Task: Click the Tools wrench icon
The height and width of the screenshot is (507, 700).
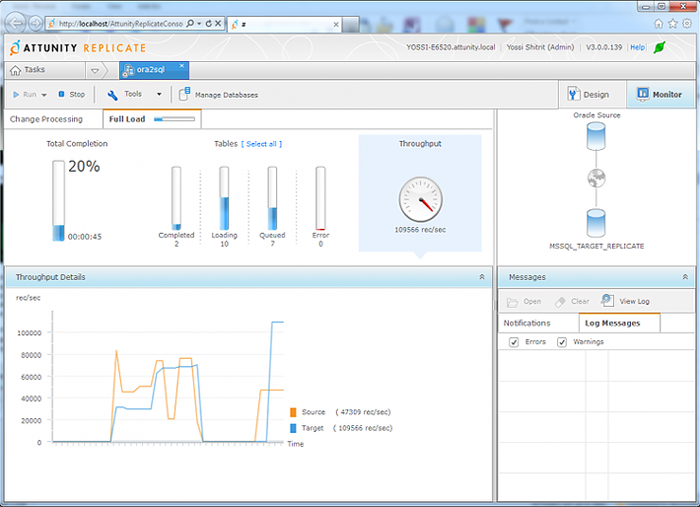Action: [x=112, y=94]
